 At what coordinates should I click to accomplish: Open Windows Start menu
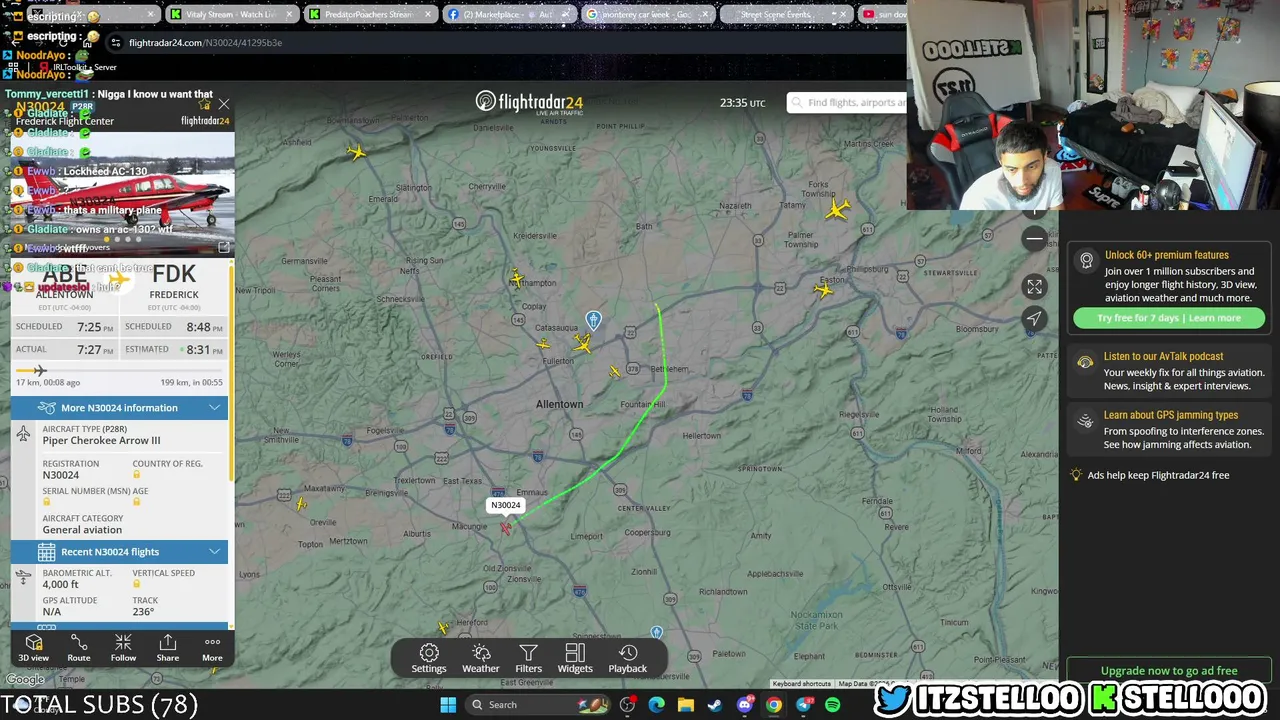[x=448, y=705]
